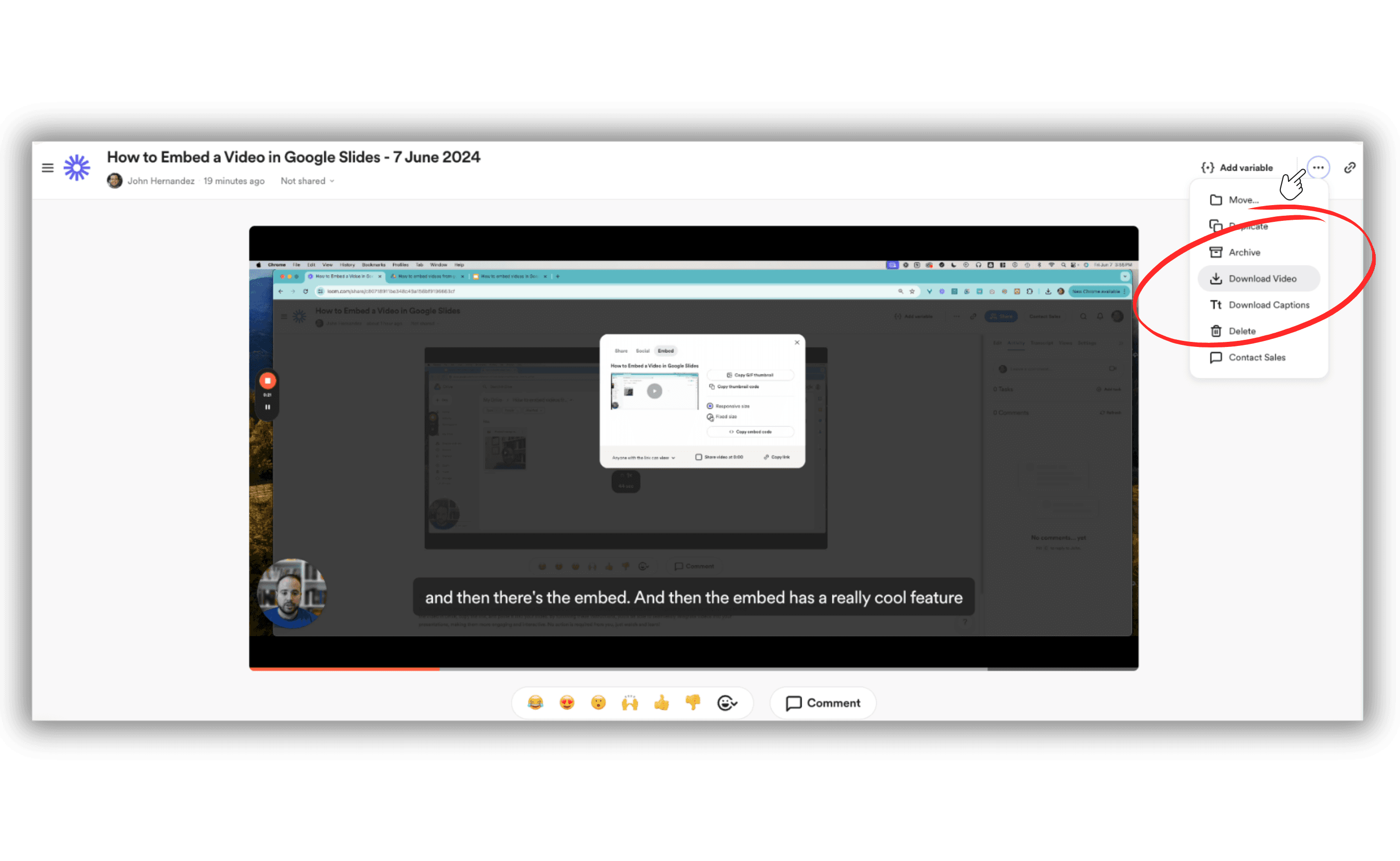The height and width of the screenshot is (861, 1400).
Task: Click the John Hernandez author name
Action: pos(162,181)
